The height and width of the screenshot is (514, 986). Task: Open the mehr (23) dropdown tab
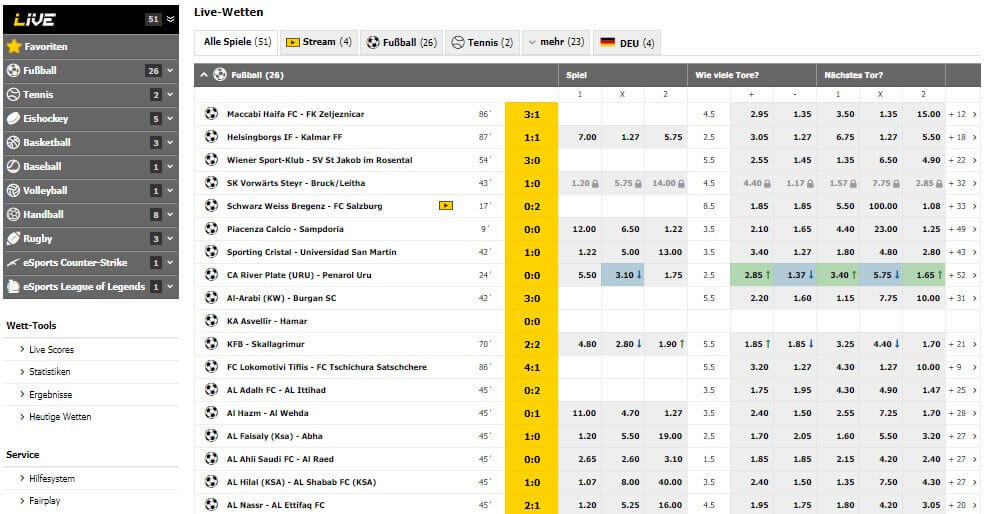[557, 42]
